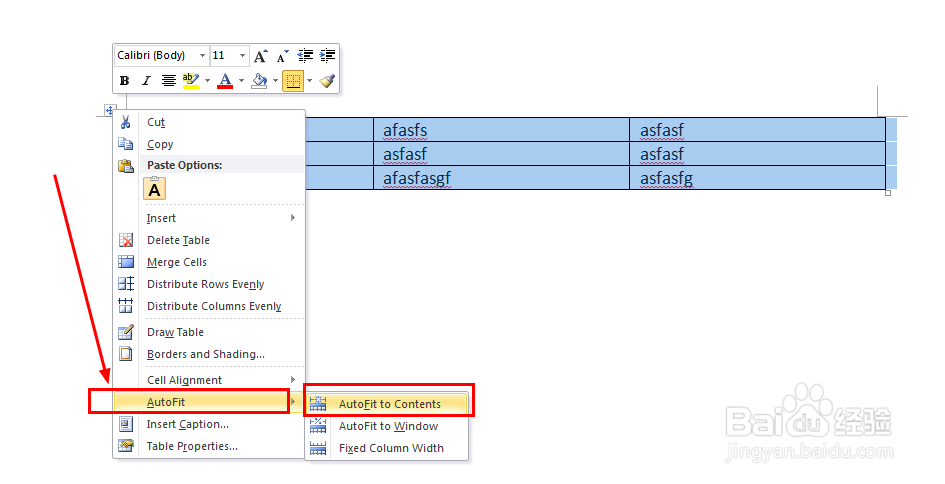The width and height of the screenshot is (945, 484).
Task: Open the borders dropdown arrow
Action: tap(310, 81)
